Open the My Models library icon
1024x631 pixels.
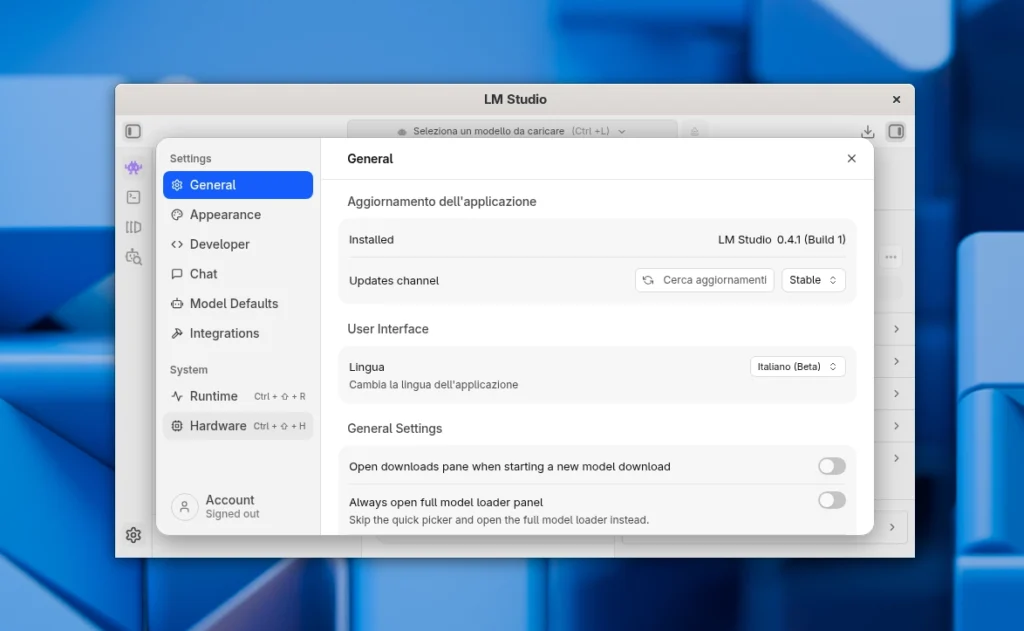tap(133, 227)
